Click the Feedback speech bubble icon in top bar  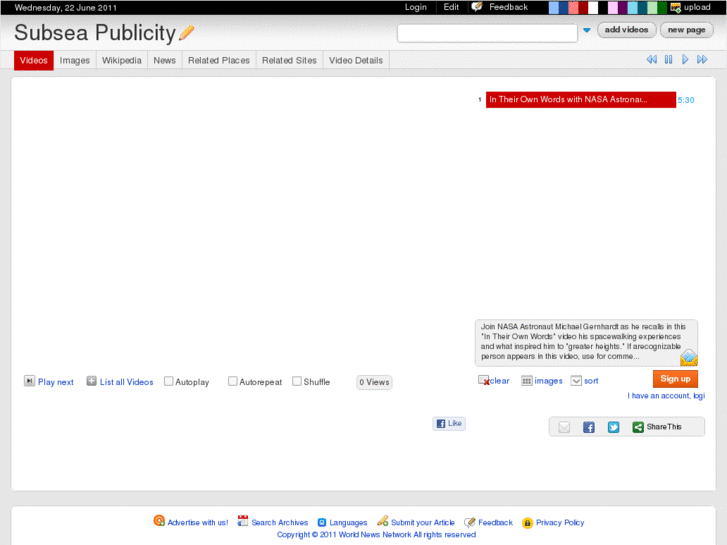[x=477, y=7]
